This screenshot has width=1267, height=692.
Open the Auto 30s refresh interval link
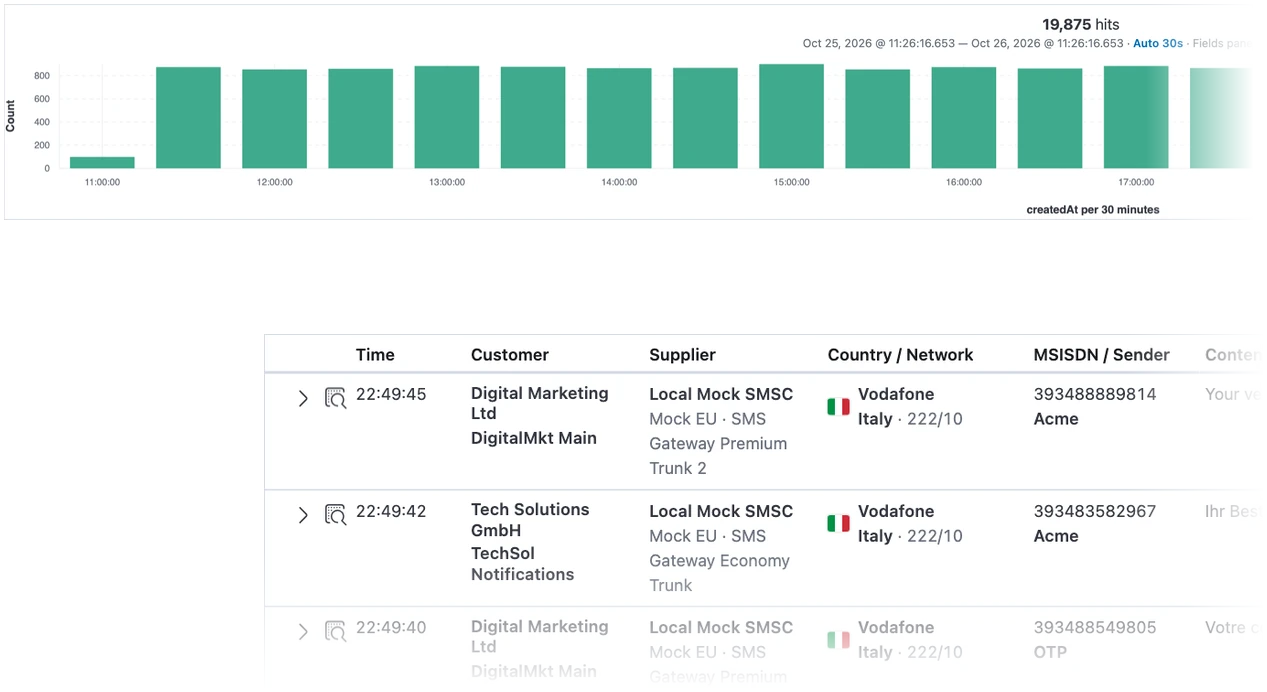1158,44
